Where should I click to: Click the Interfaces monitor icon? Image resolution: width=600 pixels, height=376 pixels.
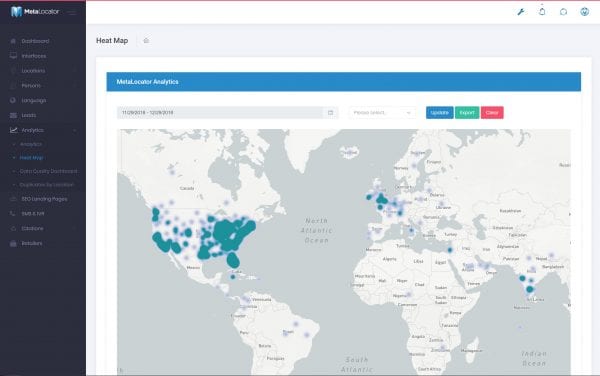[x=13, y=56]
